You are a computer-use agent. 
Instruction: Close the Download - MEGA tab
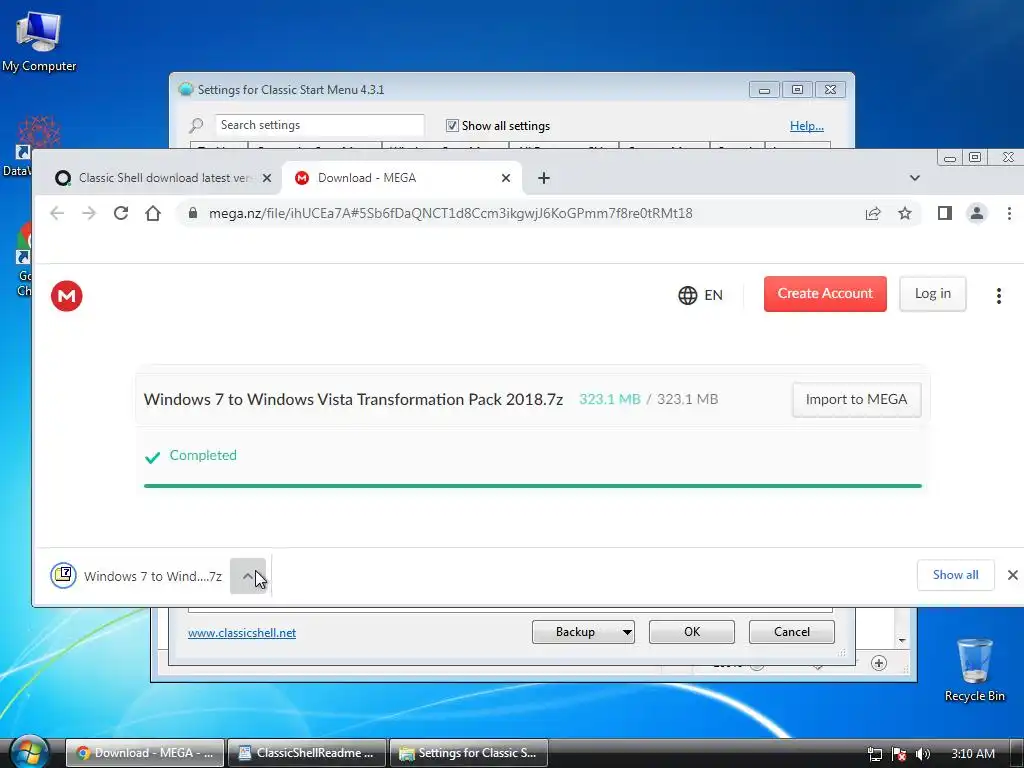pyautogui.click(x=505, y=178)
